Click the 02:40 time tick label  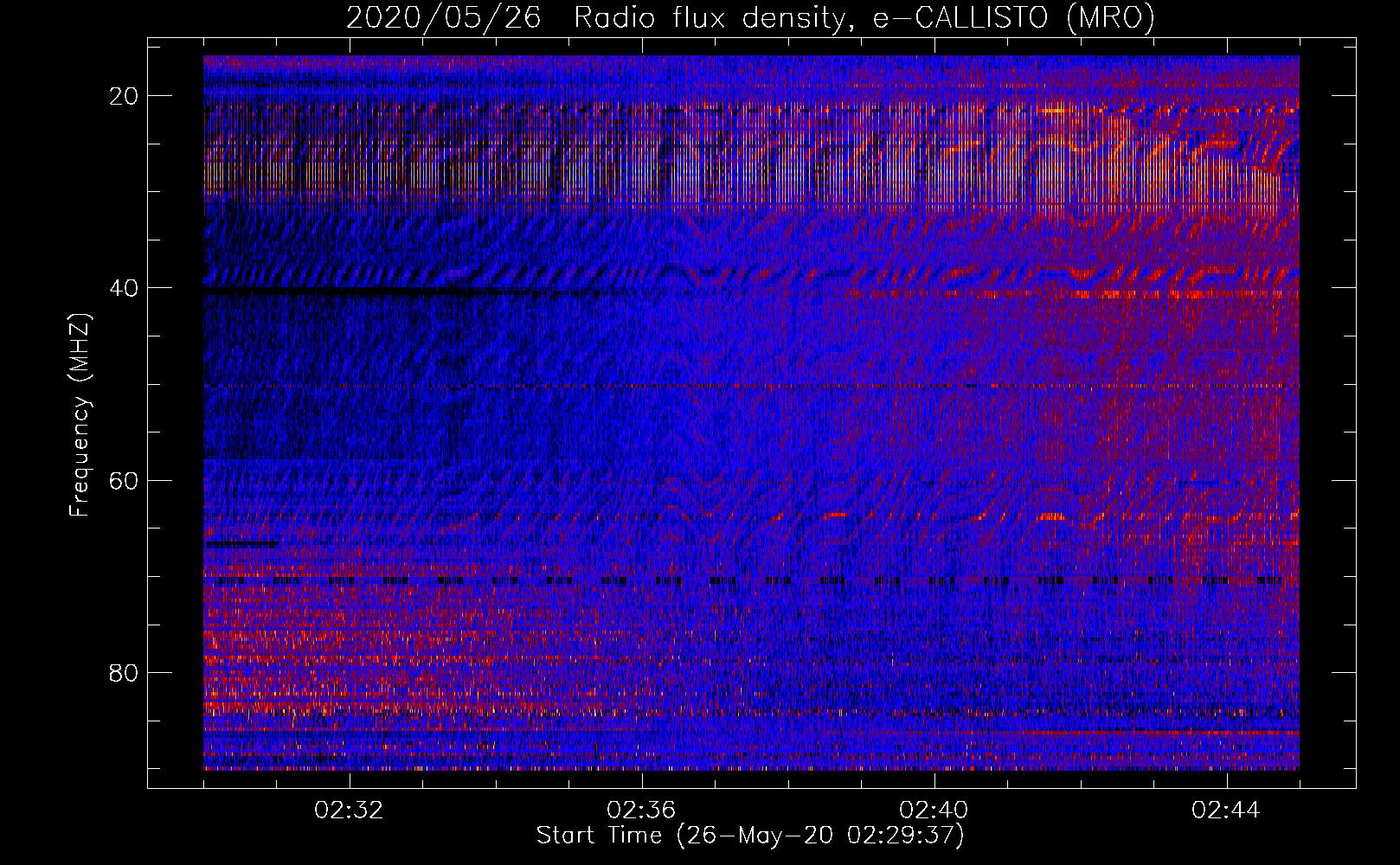(x=934, y=811)
